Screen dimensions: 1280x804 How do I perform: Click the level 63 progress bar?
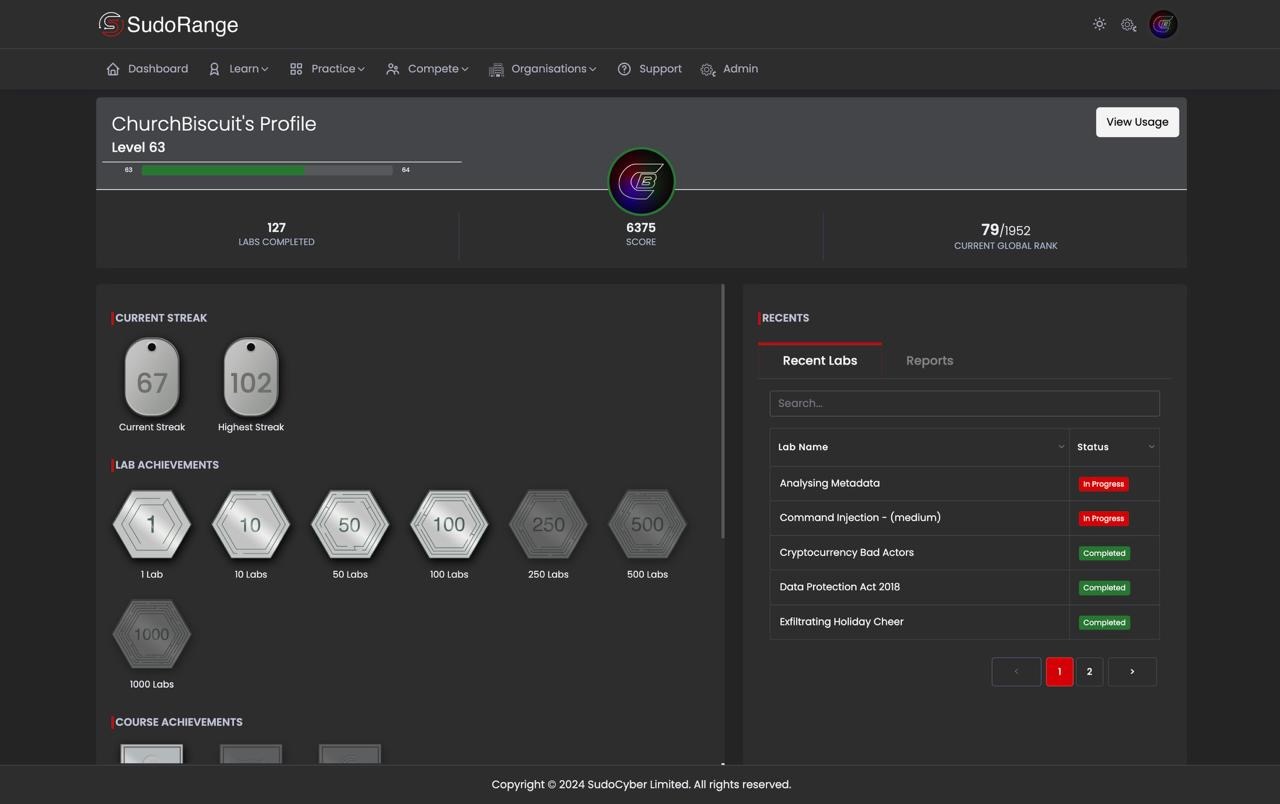pyautogui.click(x=267, y=170)
